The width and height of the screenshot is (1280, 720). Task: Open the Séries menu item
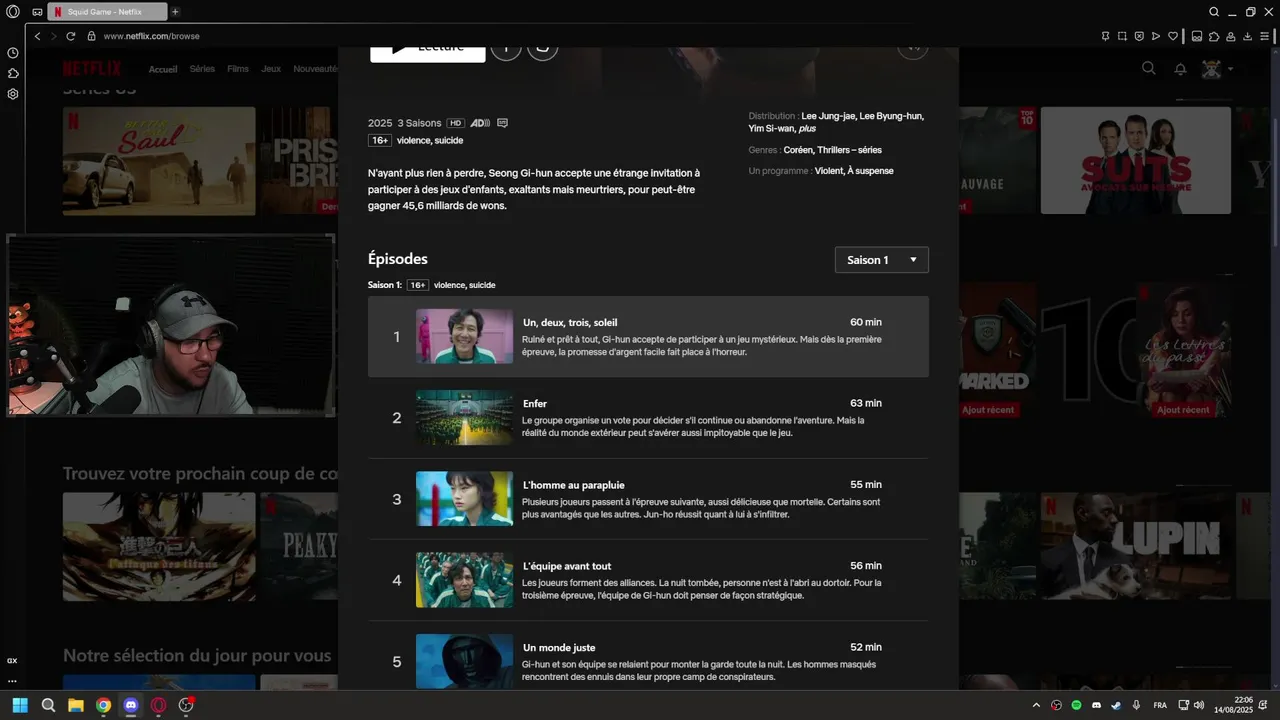202,69
